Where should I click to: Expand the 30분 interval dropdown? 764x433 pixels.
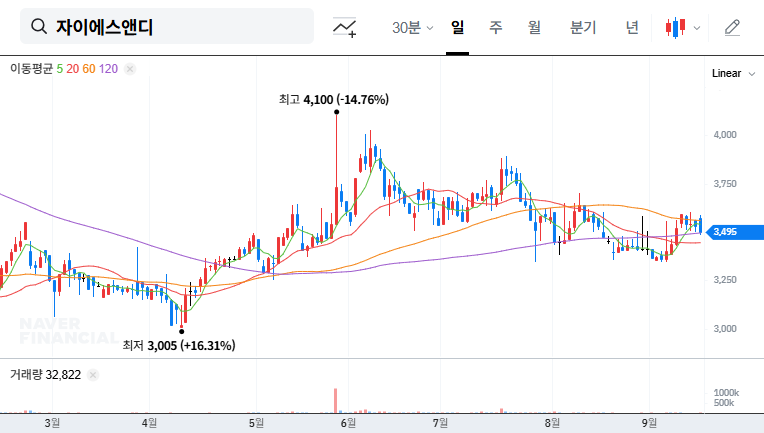click(412, 28)
